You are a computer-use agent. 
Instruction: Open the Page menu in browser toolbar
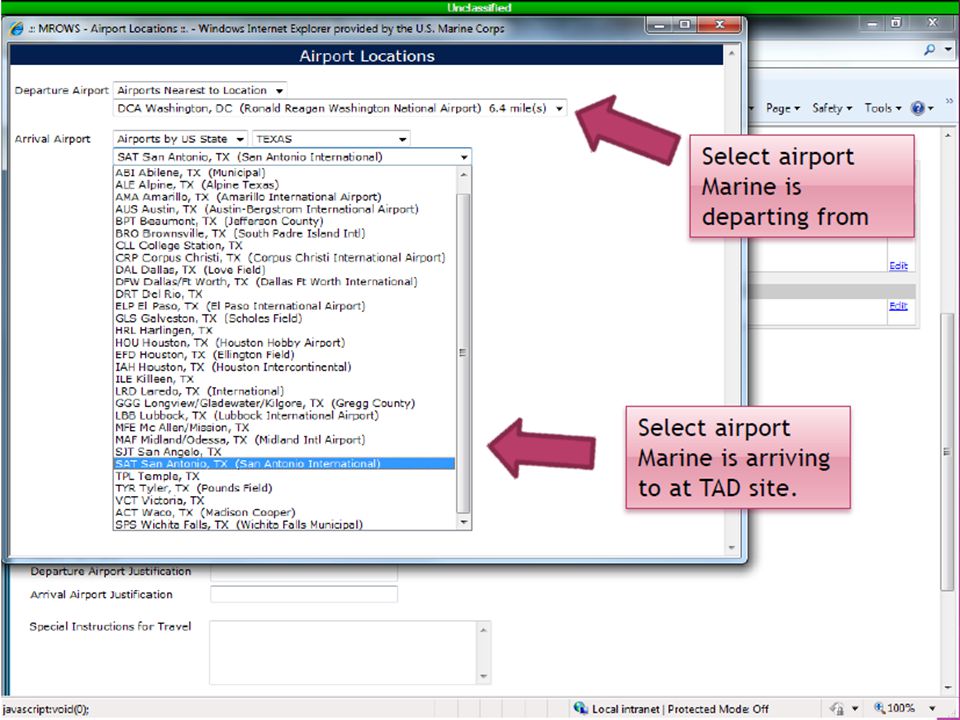[782, 108]
